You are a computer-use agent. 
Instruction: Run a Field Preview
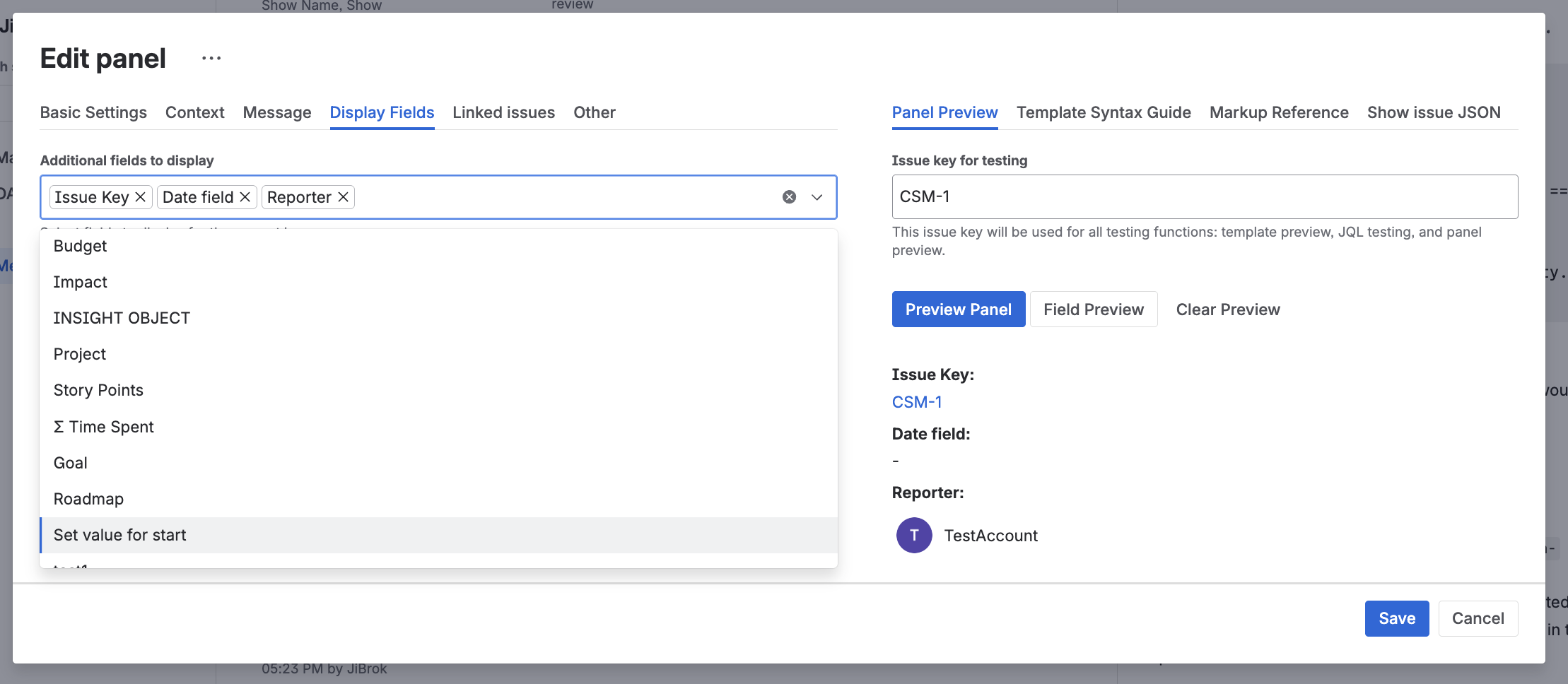[1094, 309]
